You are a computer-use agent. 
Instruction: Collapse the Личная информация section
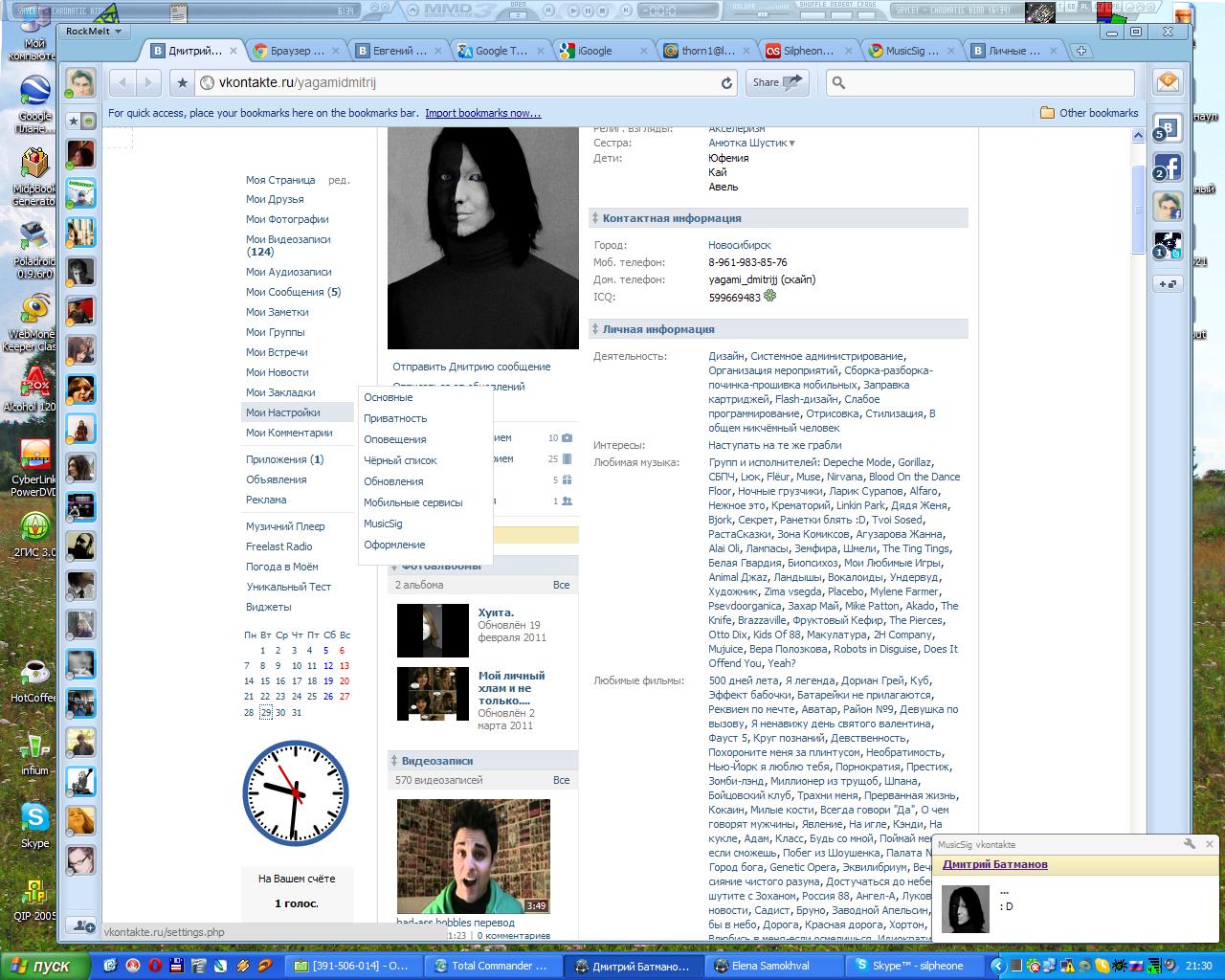tap(595, 329)
